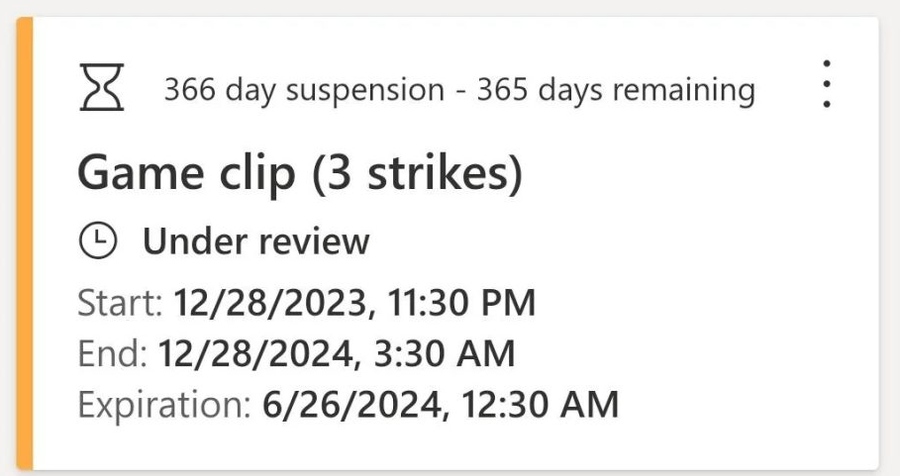Viewport: 900px width, 476px height.
Task: Click the 11:30 PM start time
Action: 462,303
